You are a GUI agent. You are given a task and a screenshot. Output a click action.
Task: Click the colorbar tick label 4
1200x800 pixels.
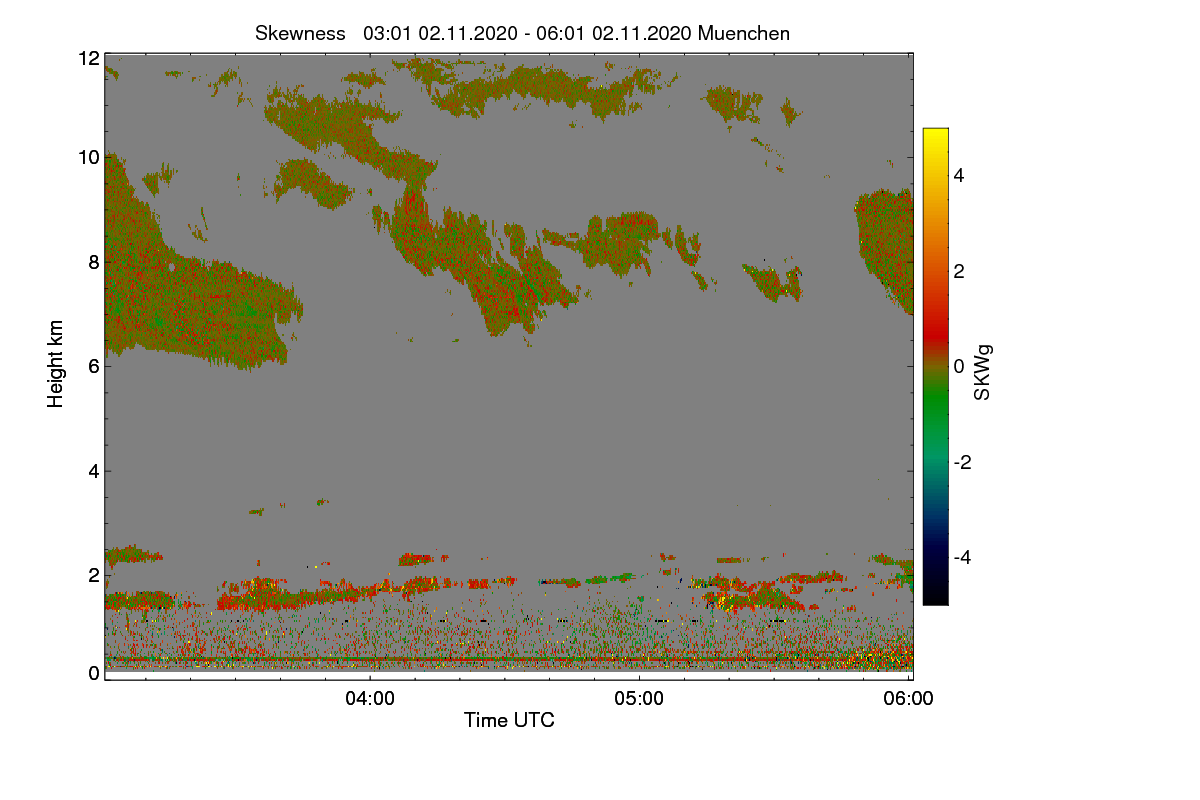pyautogui.click(x=959, y=176)
